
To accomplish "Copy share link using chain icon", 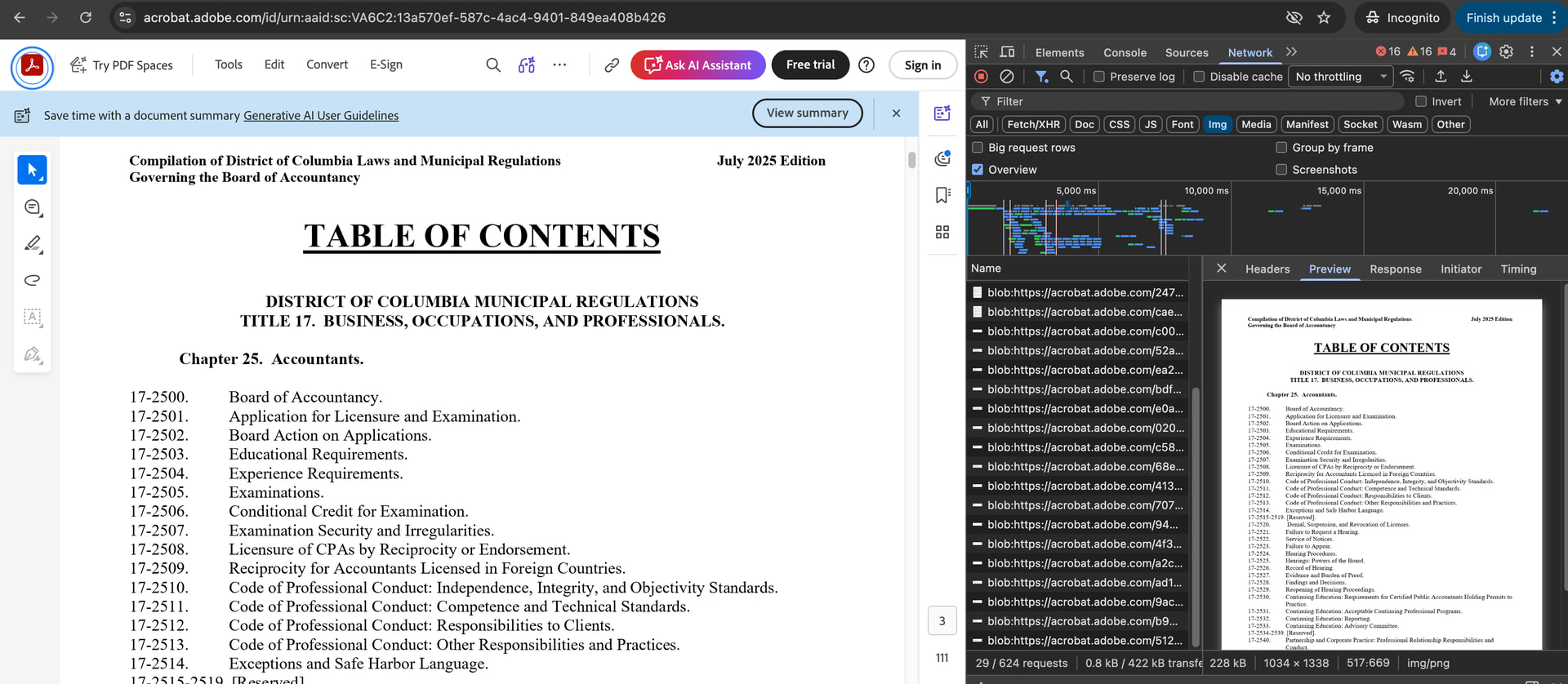I will point(611,65).
